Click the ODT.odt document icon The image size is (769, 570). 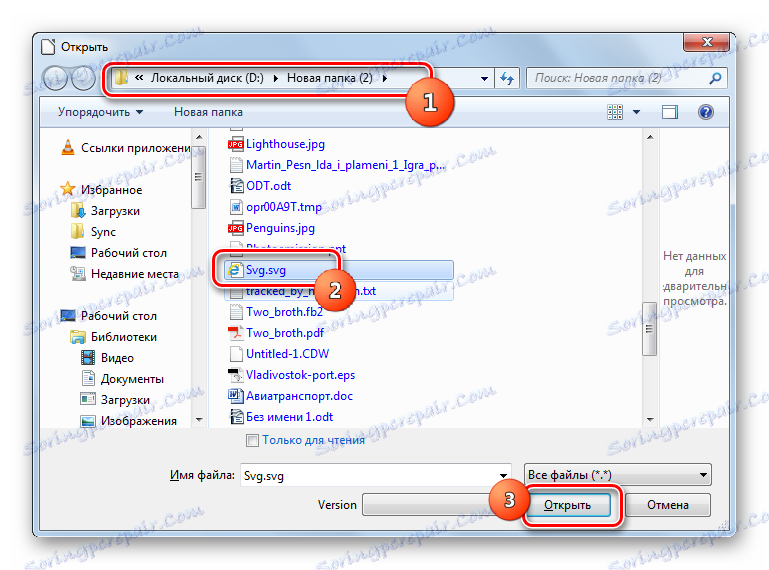click(236, 186)
